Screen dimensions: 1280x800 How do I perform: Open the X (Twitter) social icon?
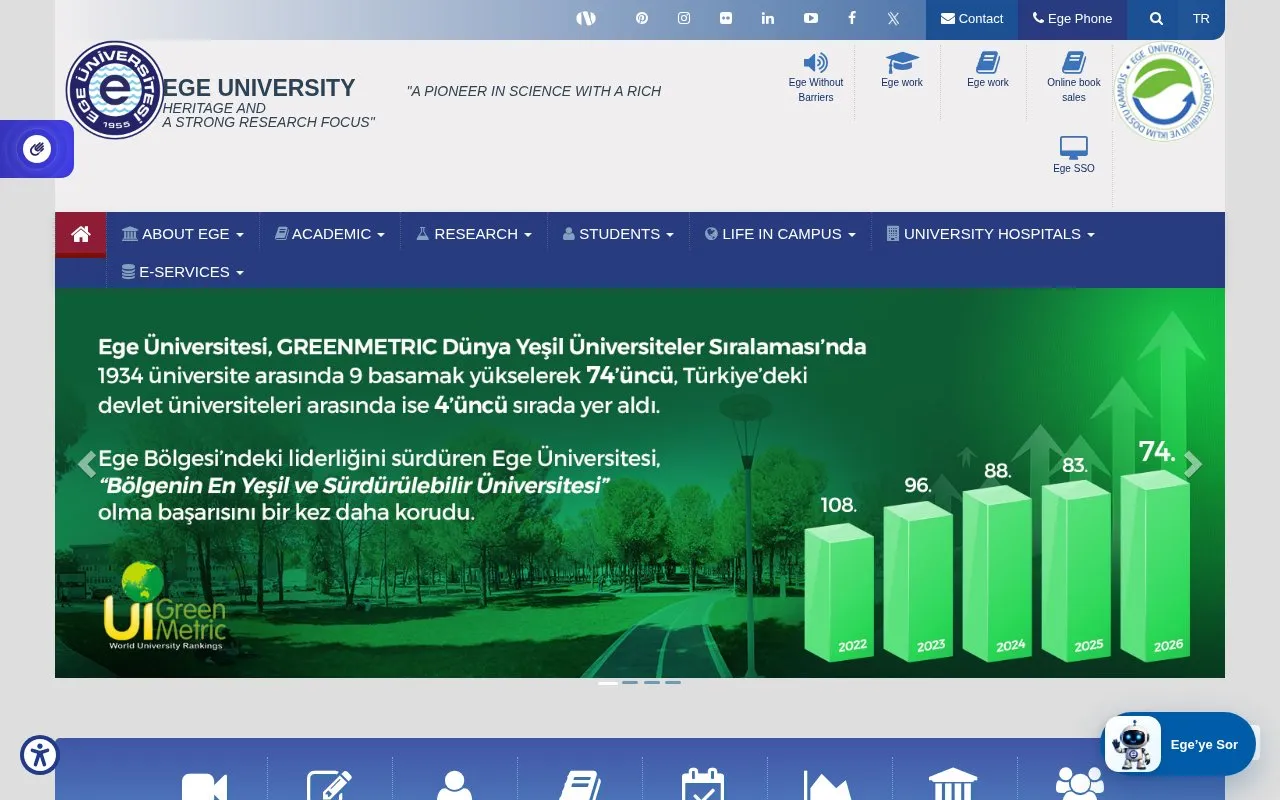(x=894, y=18)
